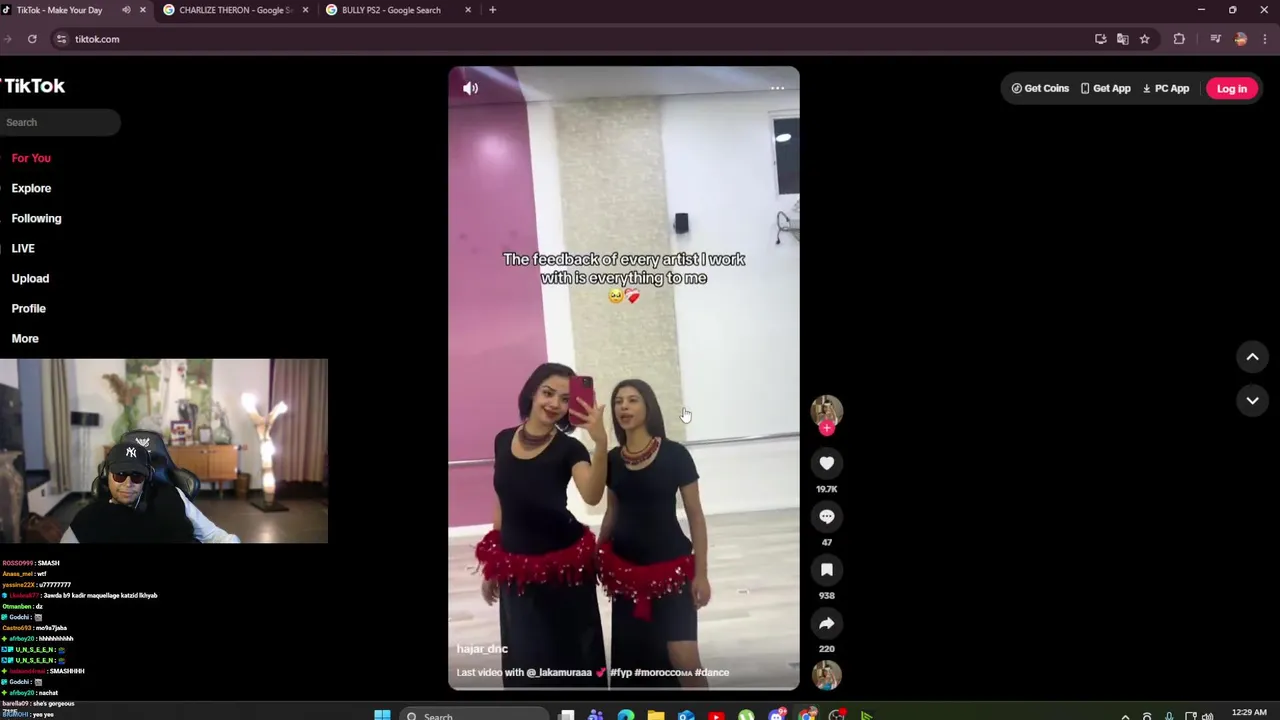This screenshot has height=720, width=1280.
Task: Click the Windows taskbar search box
Action: pos(475,715)
